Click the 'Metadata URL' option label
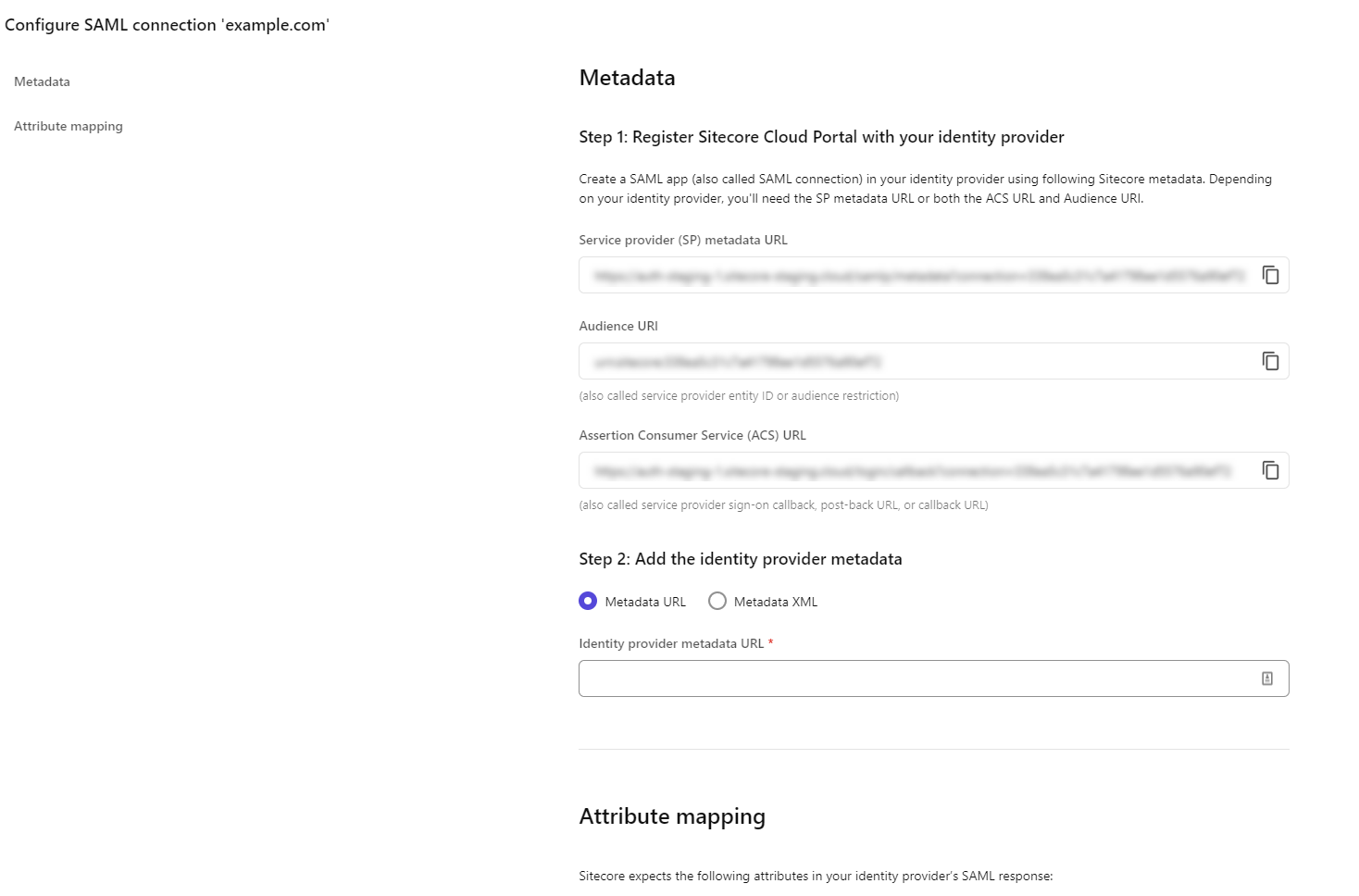 pos(645,602)
